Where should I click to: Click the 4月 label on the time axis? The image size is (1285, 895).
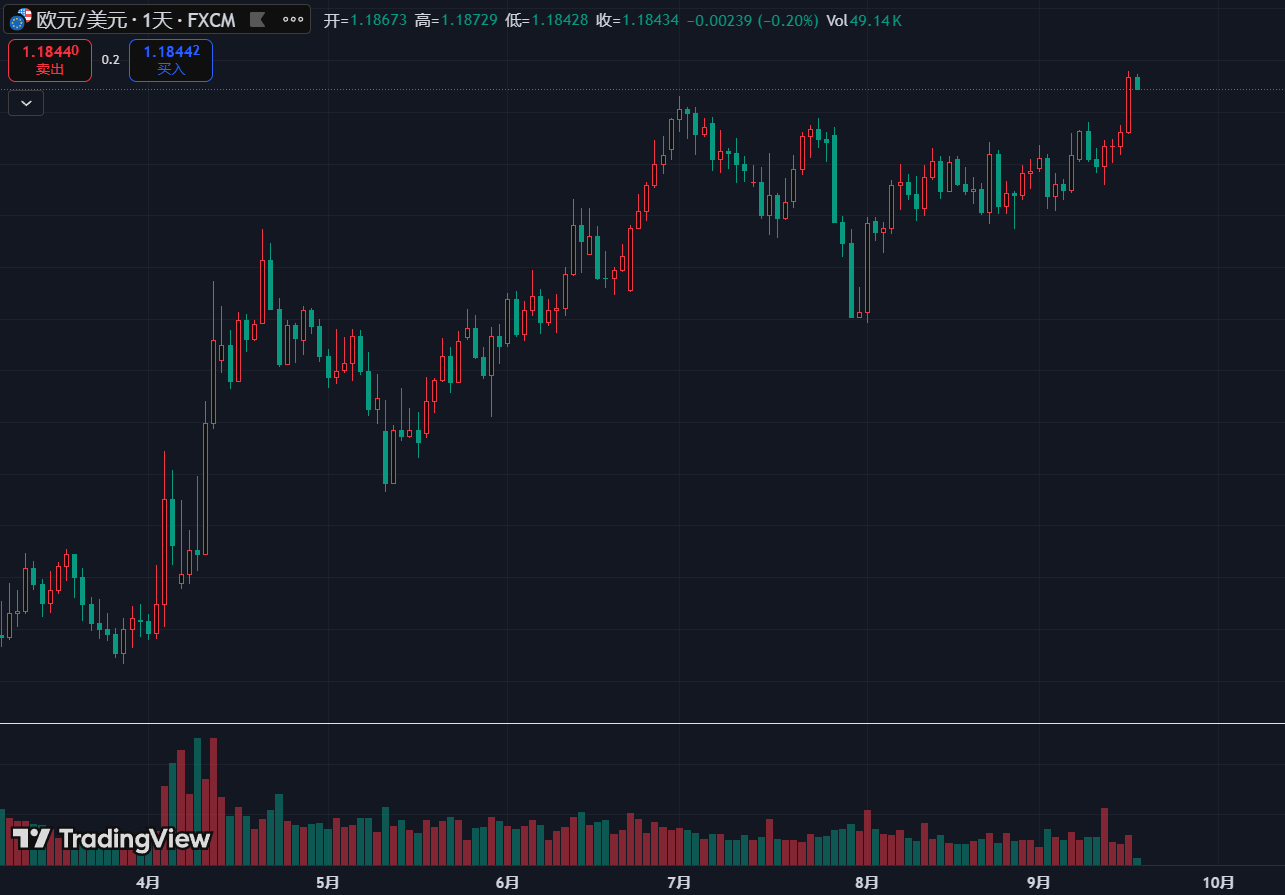coord(148,882)
